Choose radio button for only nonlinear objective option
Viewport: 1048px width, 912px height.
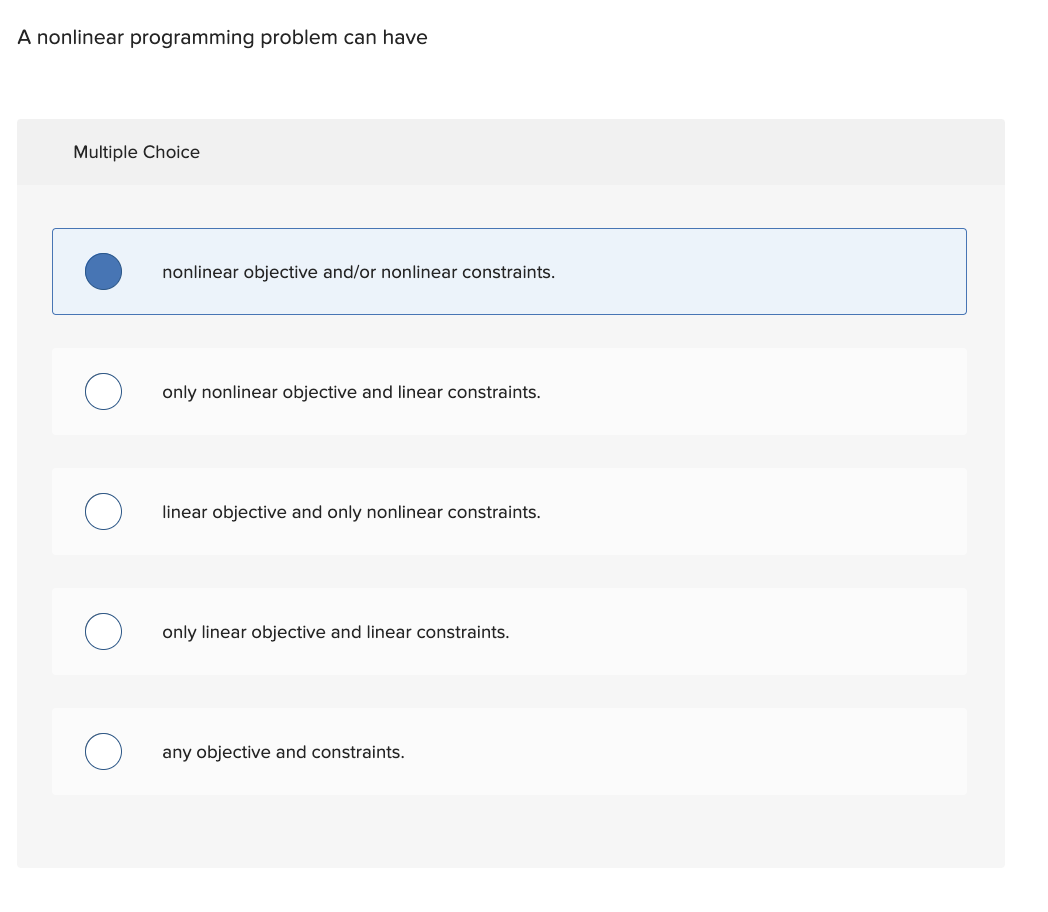(104, 392)
